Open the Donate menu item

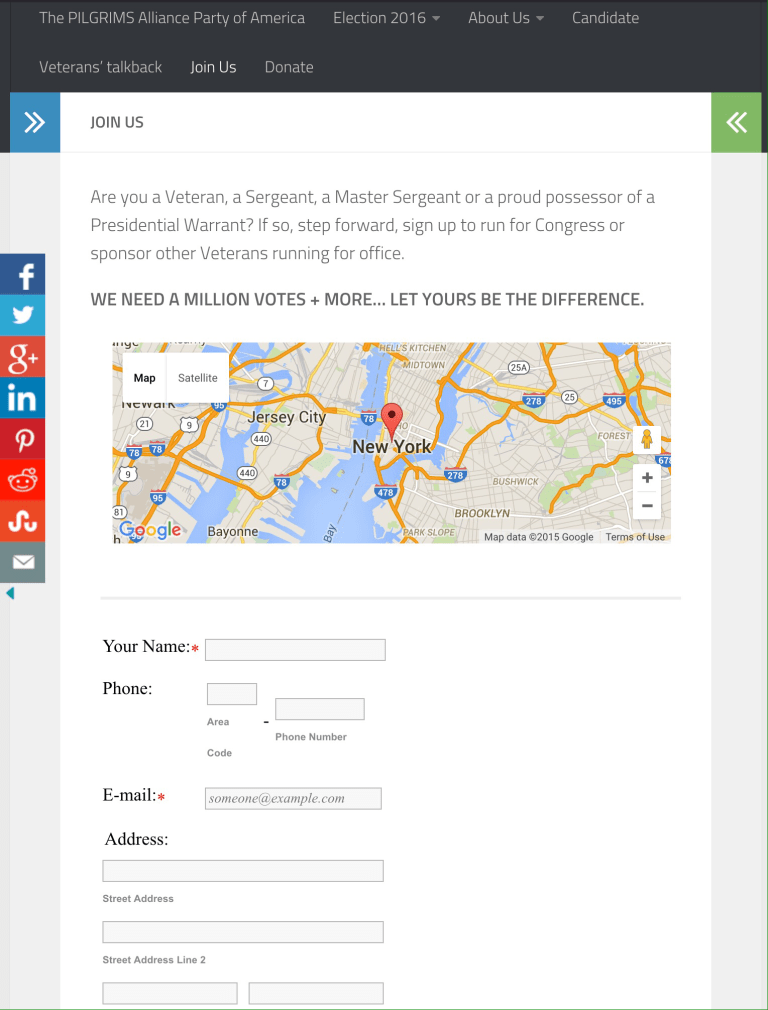pos(289,67)
